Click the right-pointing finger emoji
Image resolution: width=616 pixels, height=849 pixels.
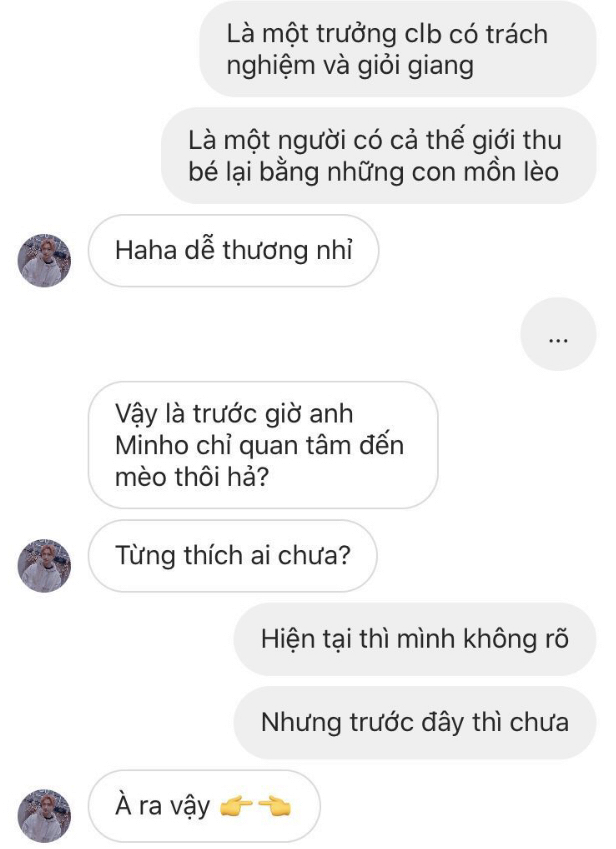click(x=237, y=807)
